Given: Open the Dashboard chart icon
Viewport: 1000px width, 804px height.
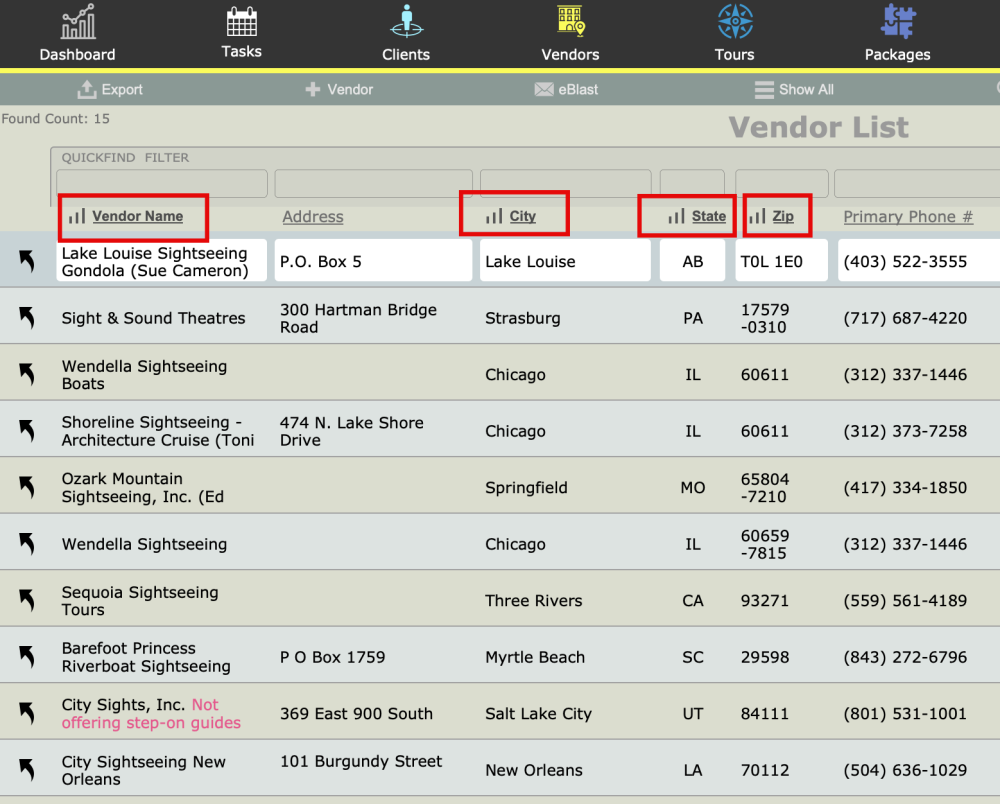Looking at the screenshot, I should [x=78, y=22].
